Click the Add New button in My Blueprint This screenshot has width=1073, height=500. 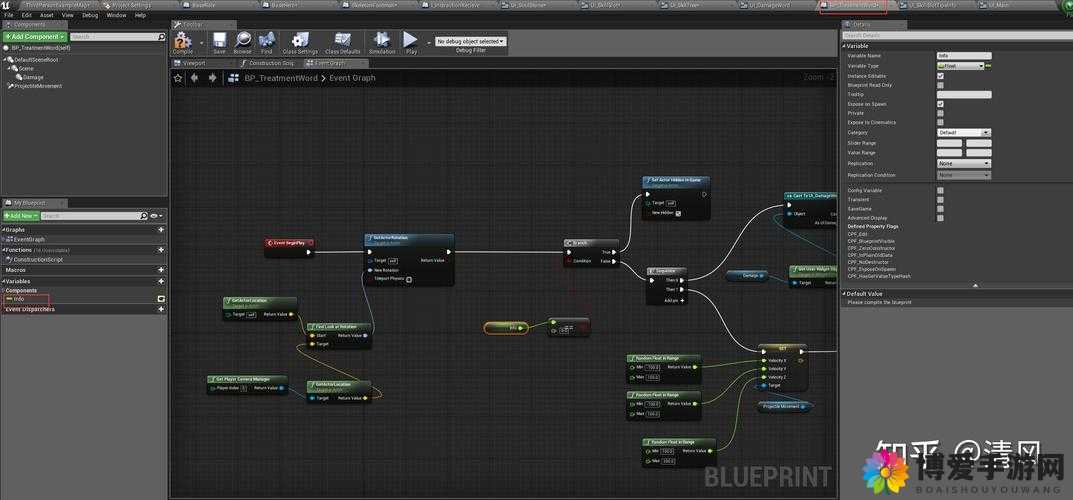(21, 215)
